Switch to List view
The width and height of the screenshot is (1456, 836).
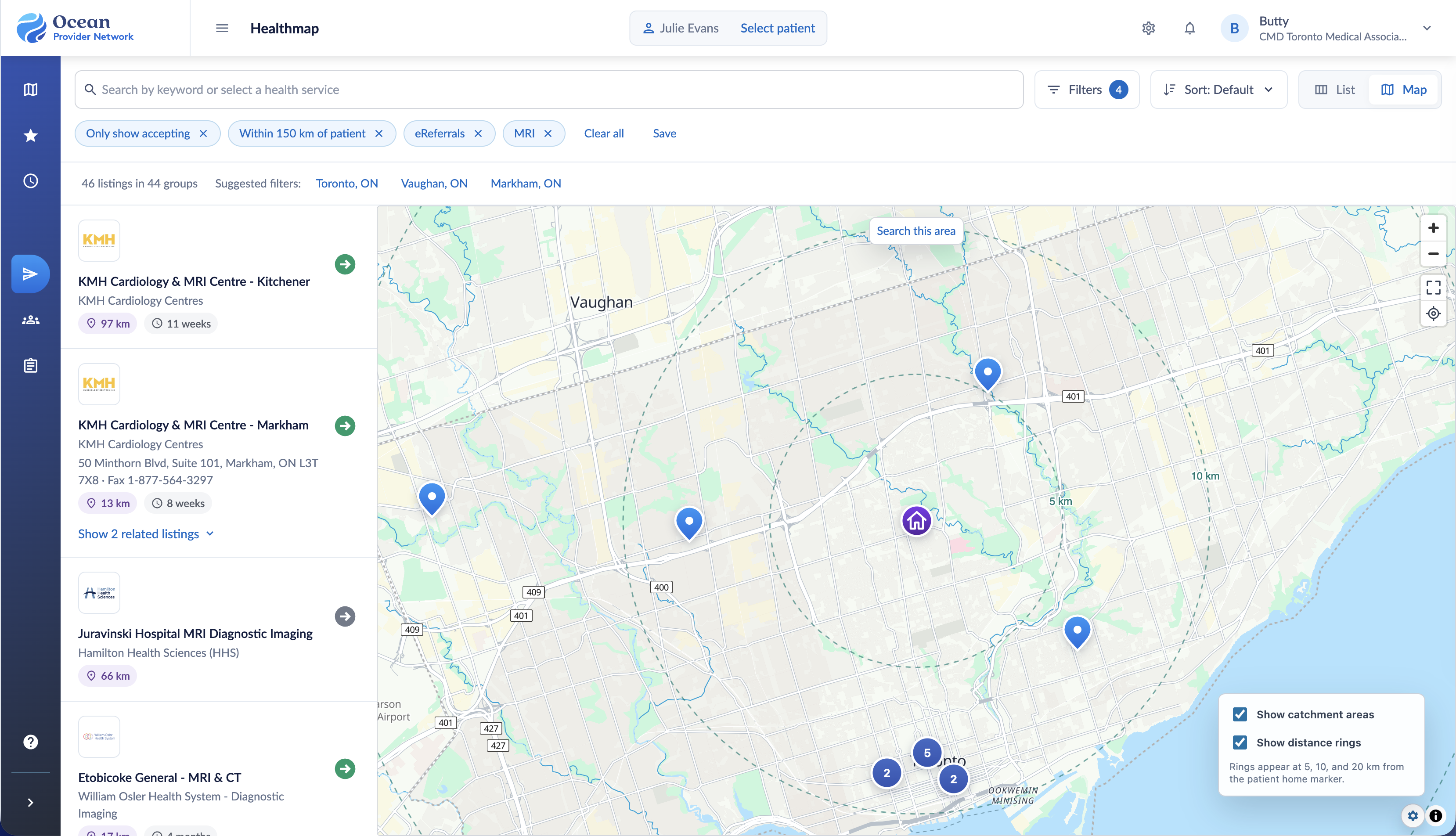(1334, 90)
